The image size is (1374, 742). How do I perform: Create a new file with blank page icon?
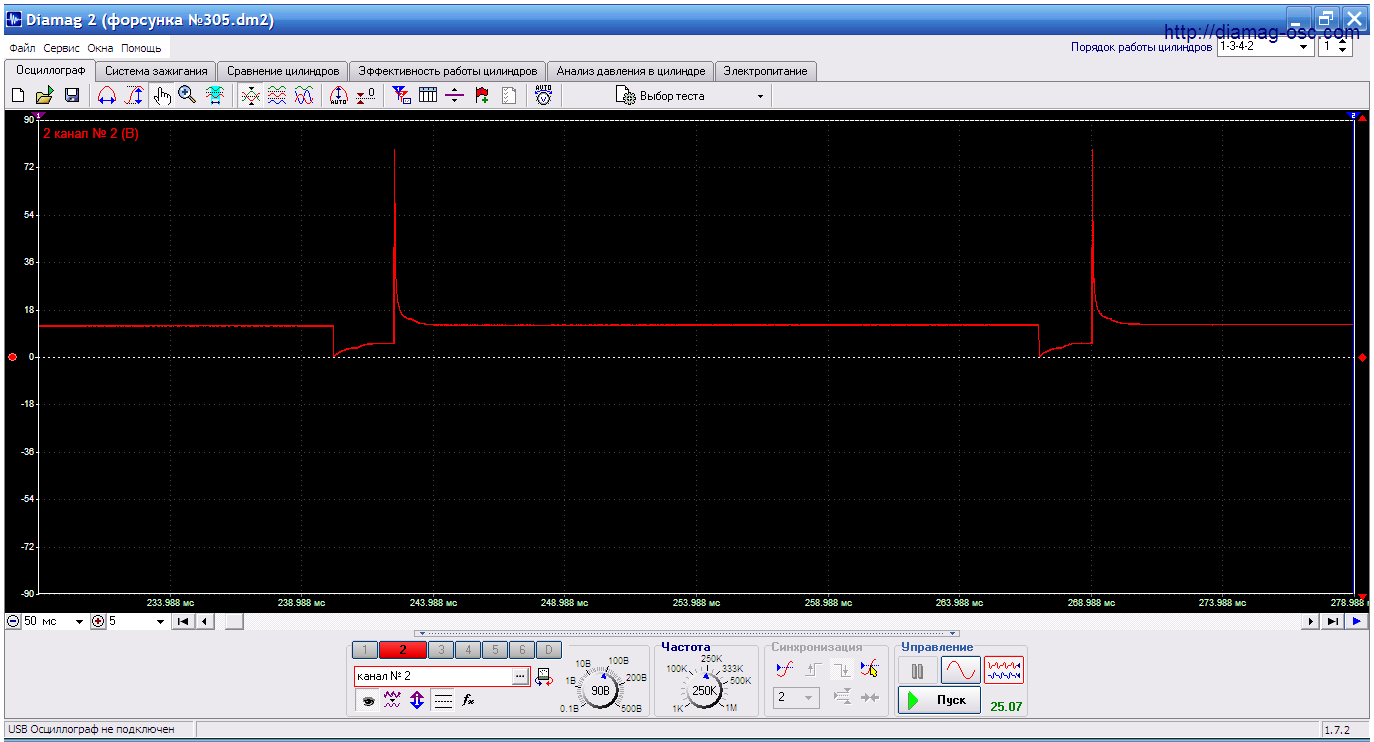point(17,95)
